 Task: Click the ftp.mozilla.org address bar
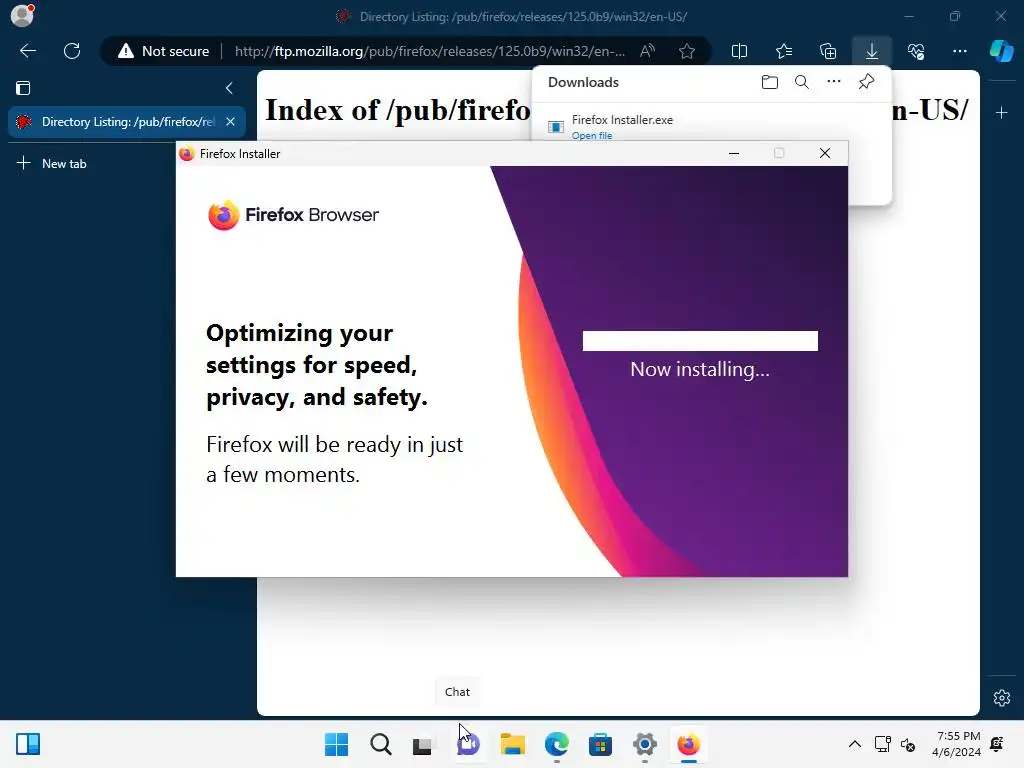coord(430,51)
